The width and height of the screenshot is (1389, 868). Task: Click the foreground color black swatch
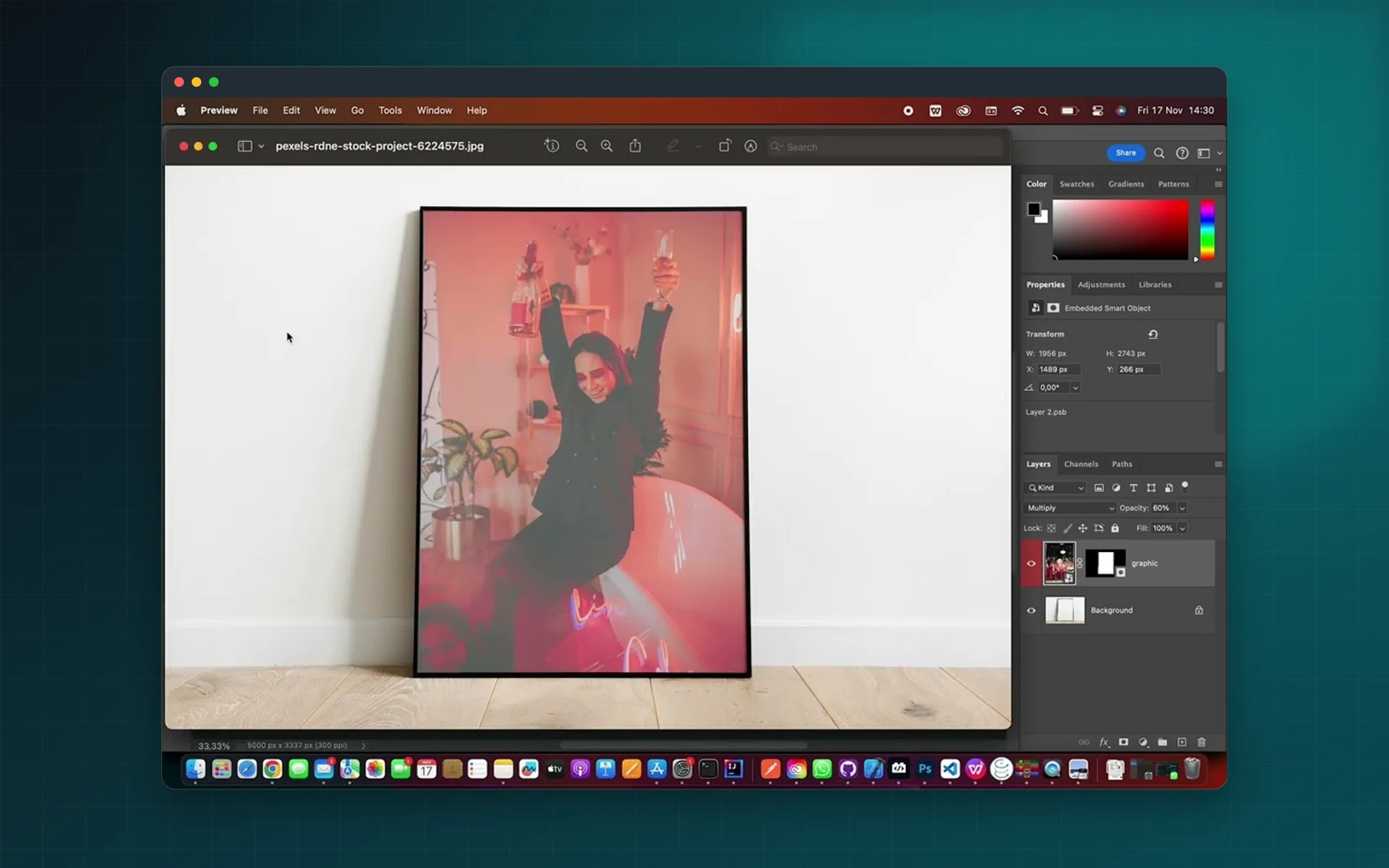click(x=1034, y=209)
